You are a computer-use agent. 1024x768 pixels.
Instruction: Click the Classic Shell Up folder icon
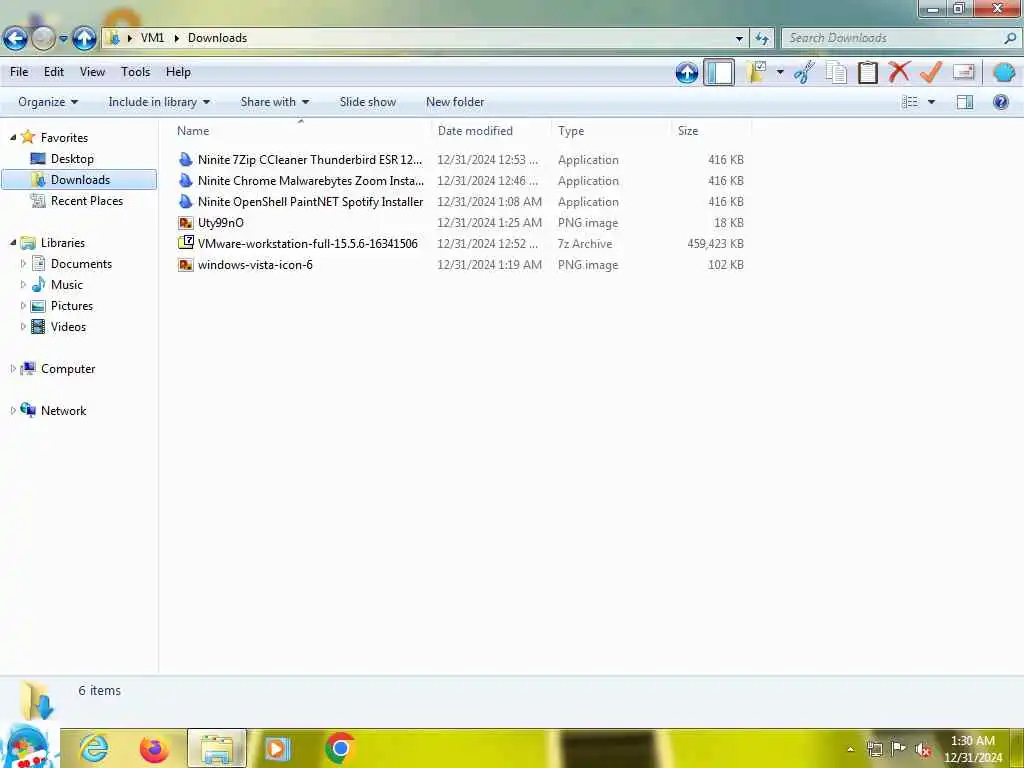pyautogui.click(x=686, y=72)
